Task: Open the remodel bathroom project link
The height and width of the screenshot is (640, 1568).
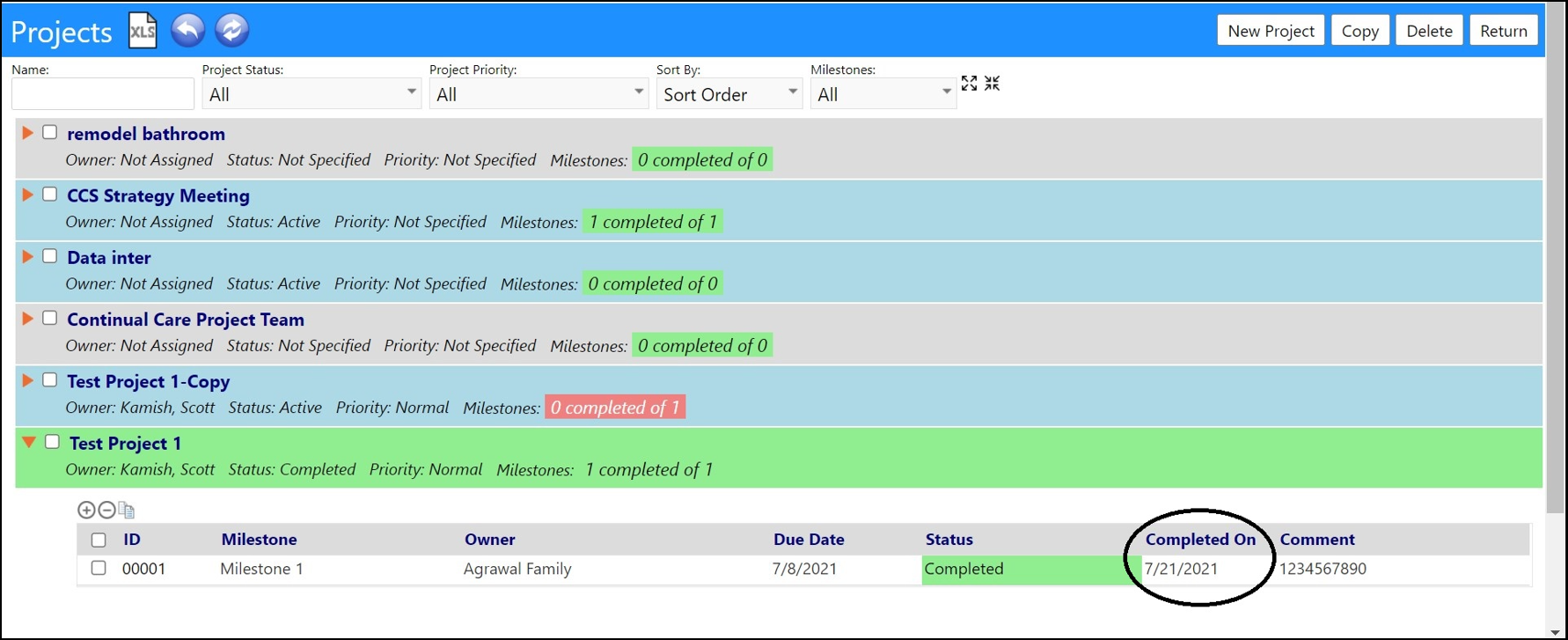Action: coord(146,134)
